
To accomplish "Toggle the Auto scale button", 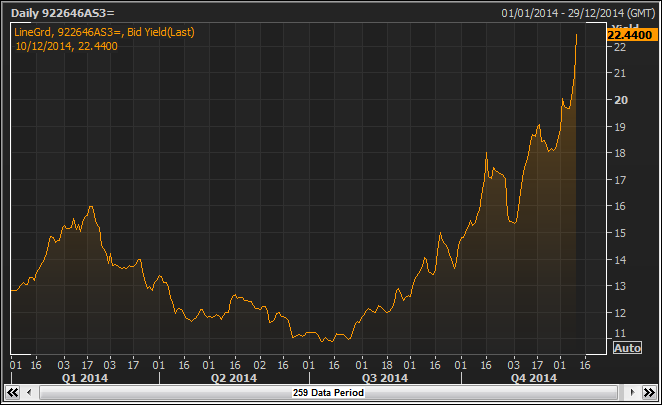I will (626, 348).
